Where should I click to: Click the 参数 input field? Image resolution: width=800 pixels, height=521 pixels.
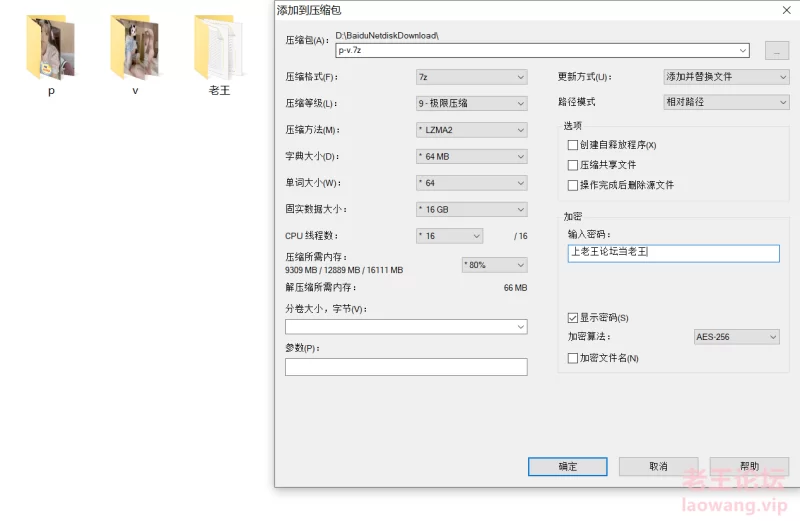tap(406, 367)
